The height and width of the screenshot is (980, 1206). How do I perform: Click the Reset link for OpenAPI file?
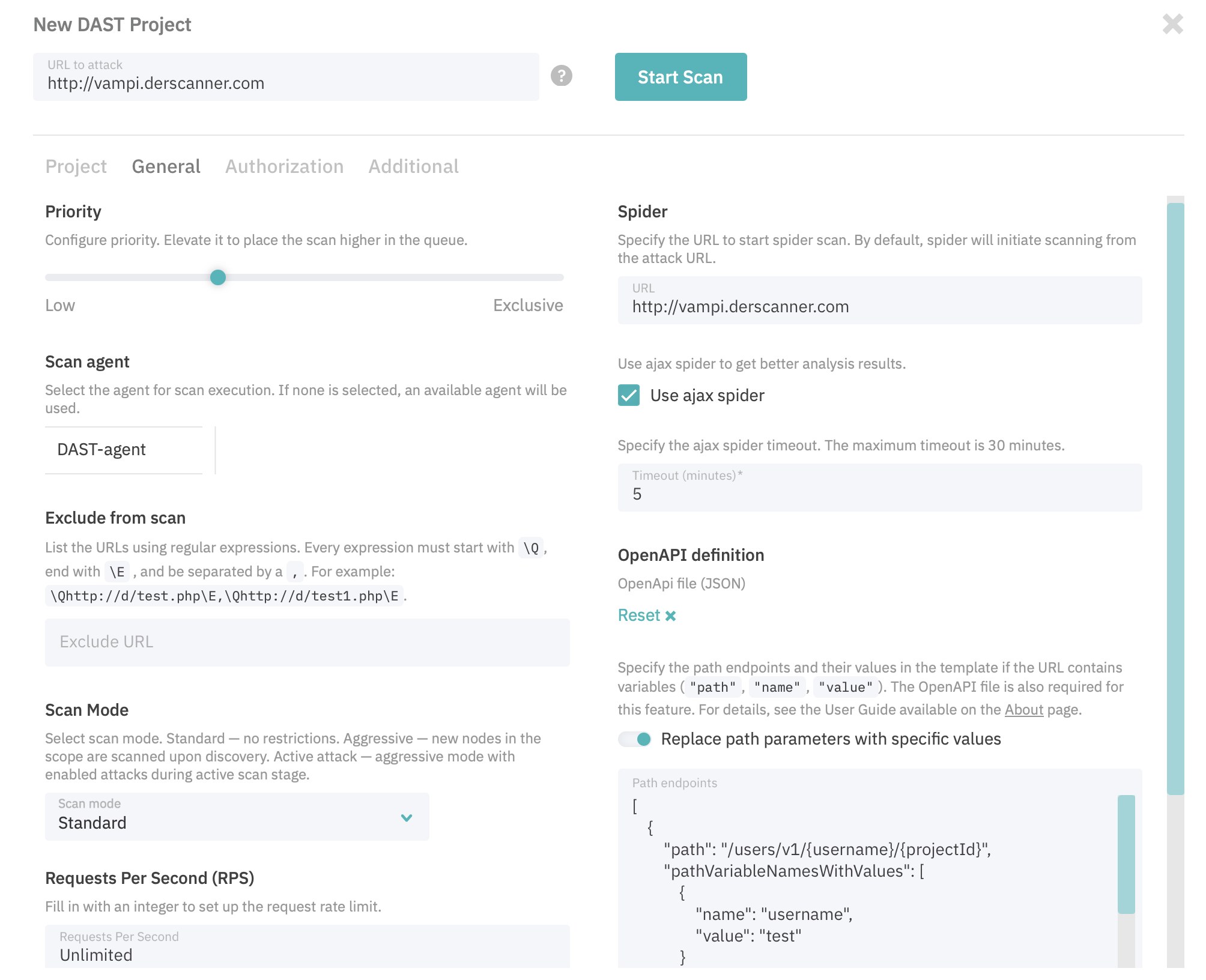point(638,616)
